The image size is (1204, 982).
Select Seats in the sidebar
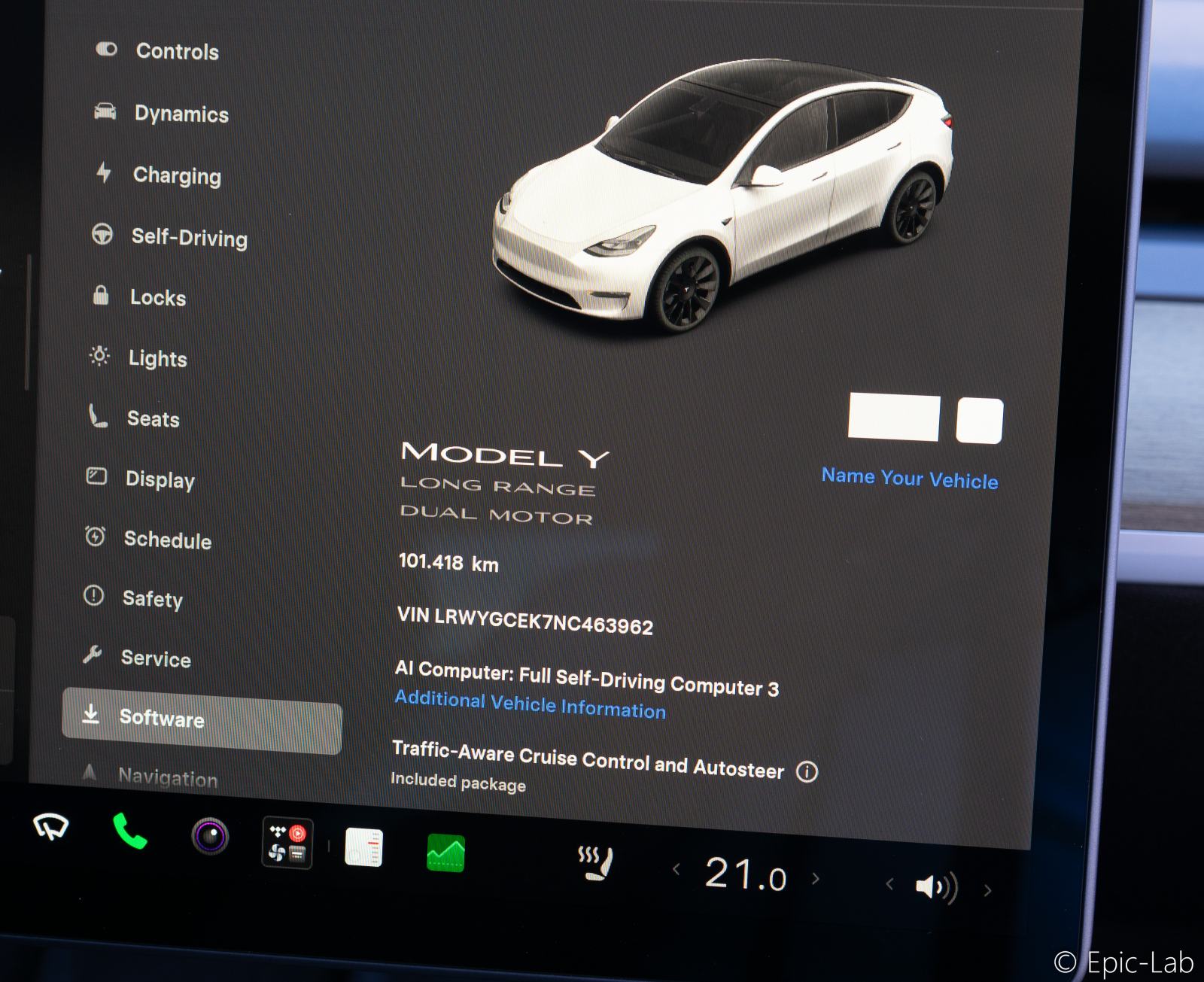coord(153,418)
